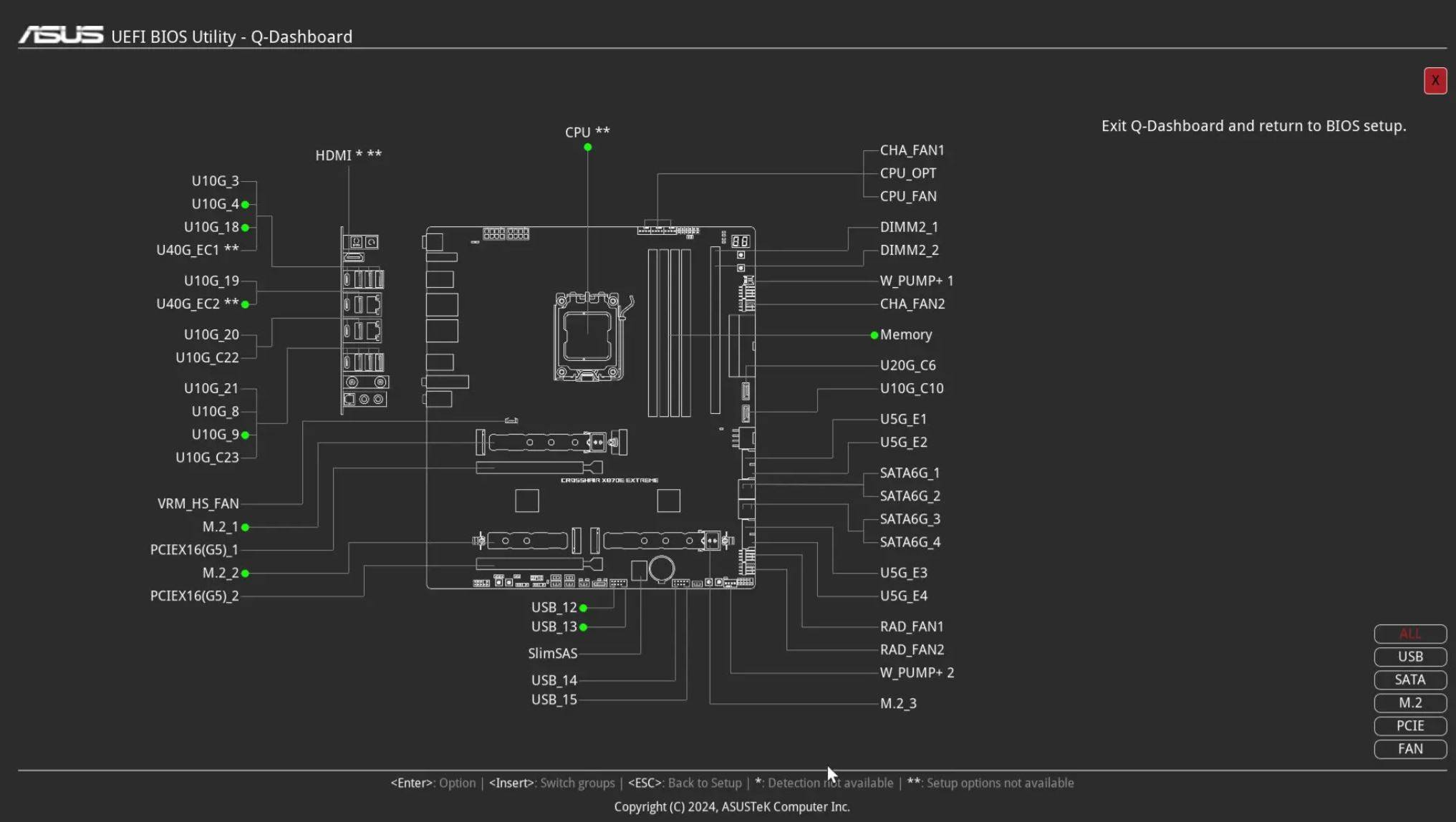Image resolution: width=1456 pixels, height=822 pixels.
Task: Show only FAN headers
Action: (1409, 748)
